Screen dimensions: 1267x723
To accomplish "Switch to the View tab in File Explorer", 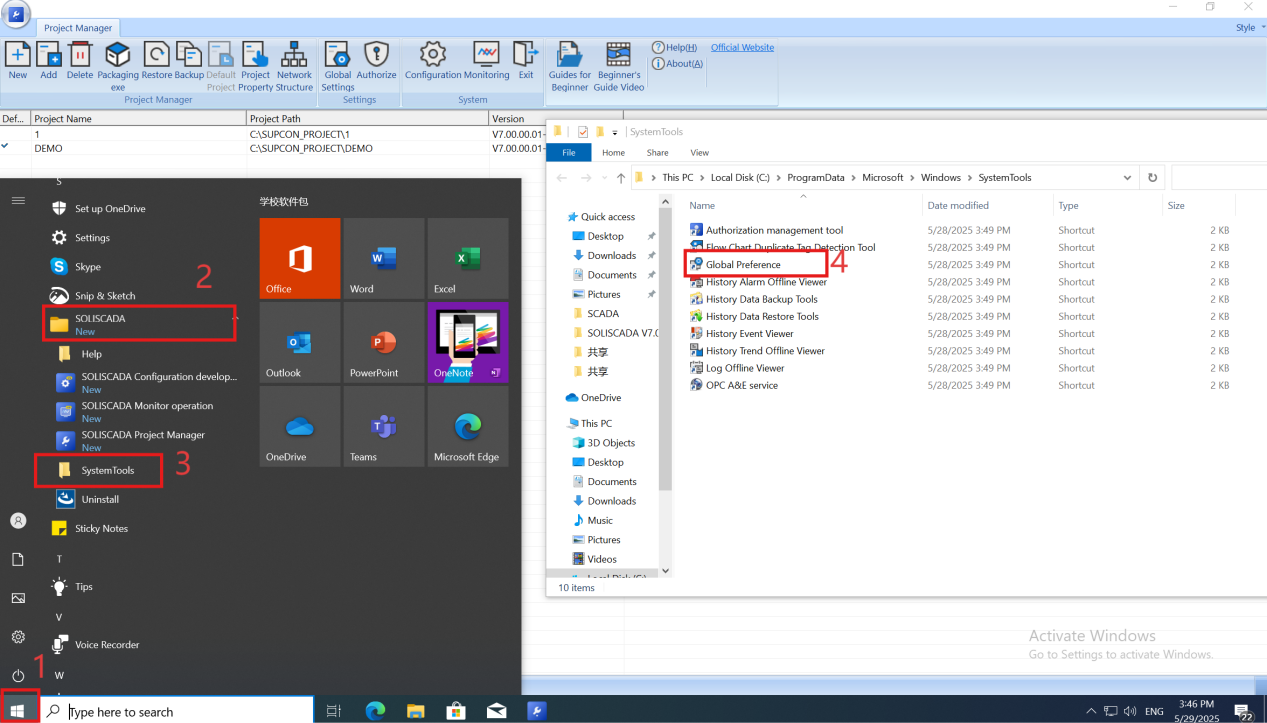I will tap(700, 152).
